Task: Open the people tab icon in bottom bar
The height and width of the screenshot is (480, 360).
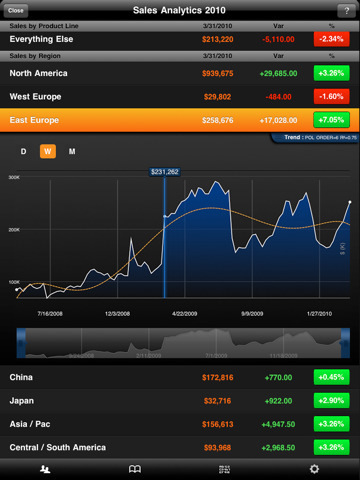Action: pos(45,469)
